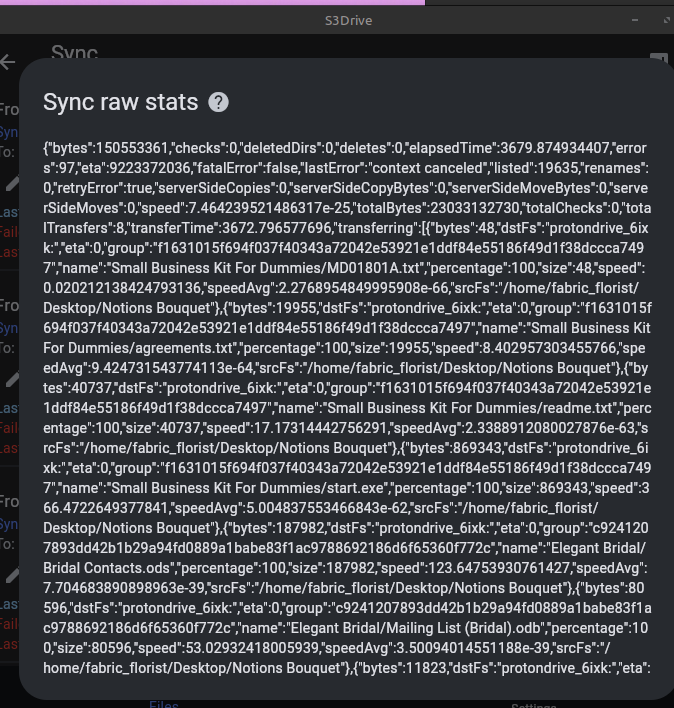Image resolution: width=674 pixels, height=708 pixels.
Task: Click the Sync raw stats heading
Action: pos(121,102)
